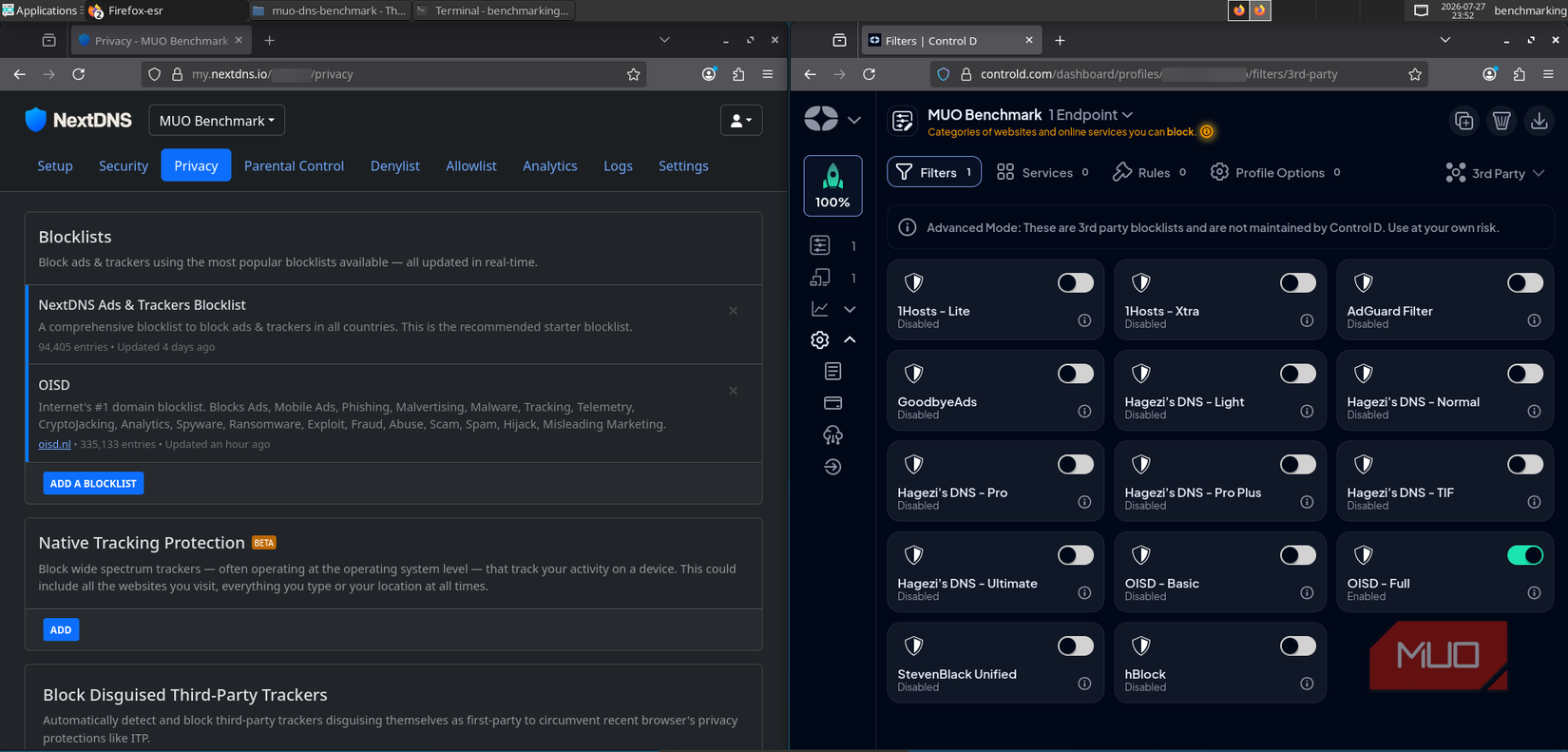Open the MUO Benchmark profile dropdown in NextDNS

[x=217, y=121]
